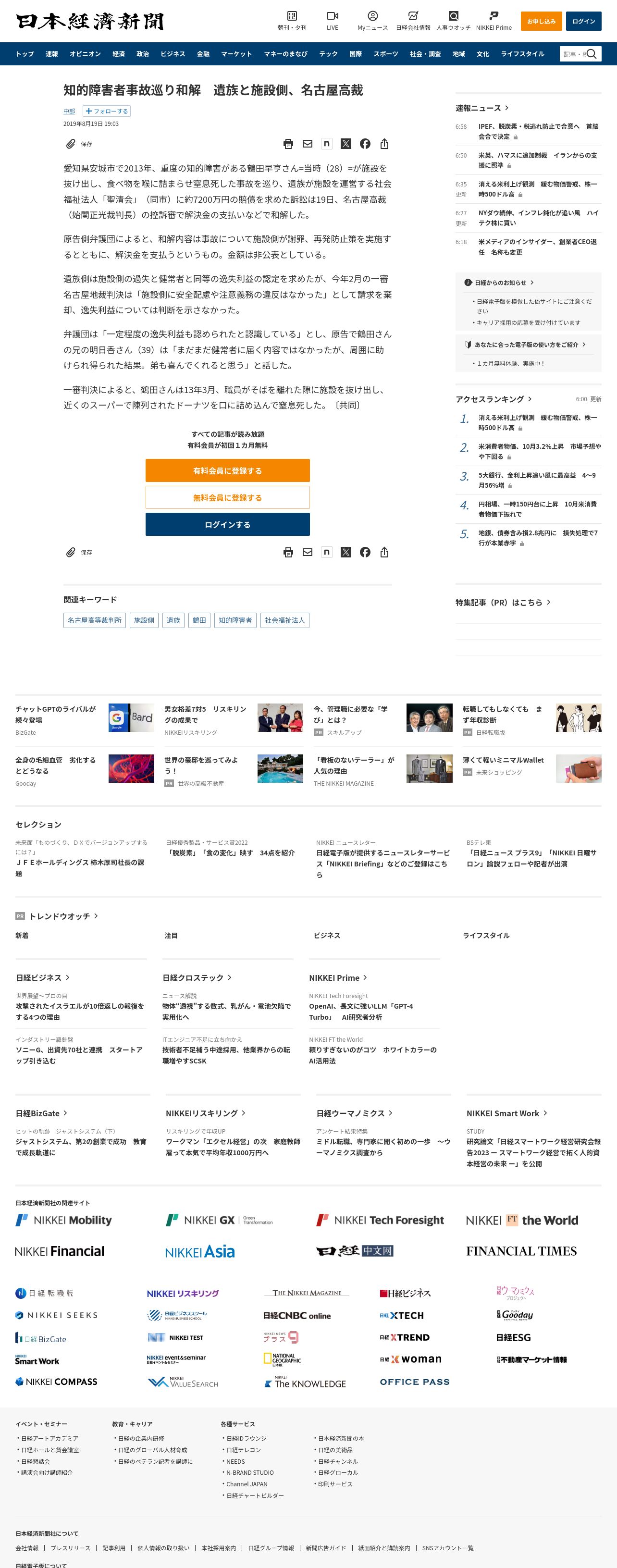Print article using bottom printer icon
Screen dimensions: 617x1568
click(x=288, y=552)
